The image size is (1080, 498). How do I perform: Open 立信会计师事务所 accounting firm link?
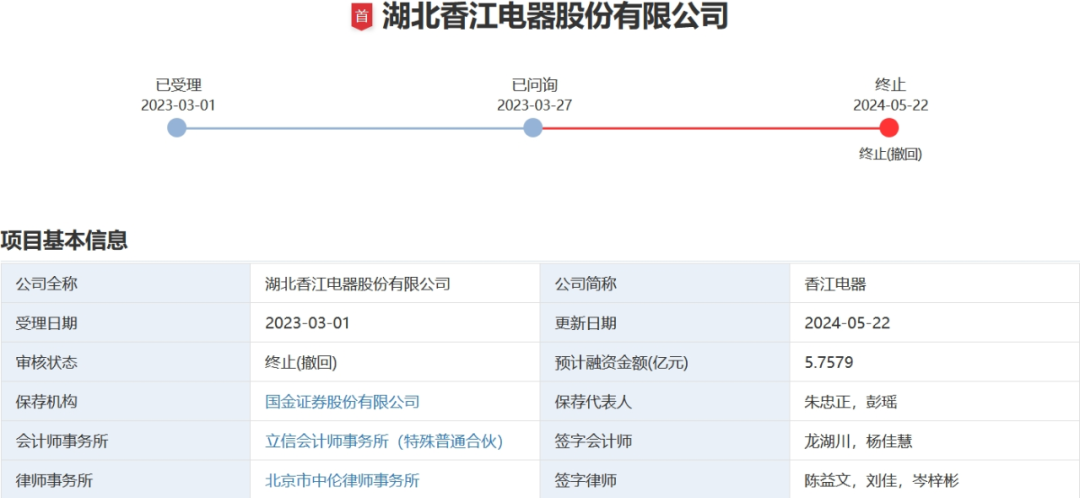click(384, 442)
